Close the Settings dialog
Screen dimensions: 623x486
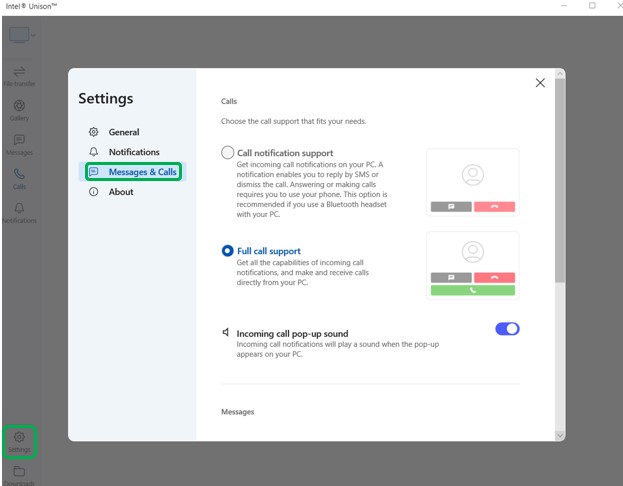pos(540,83)
